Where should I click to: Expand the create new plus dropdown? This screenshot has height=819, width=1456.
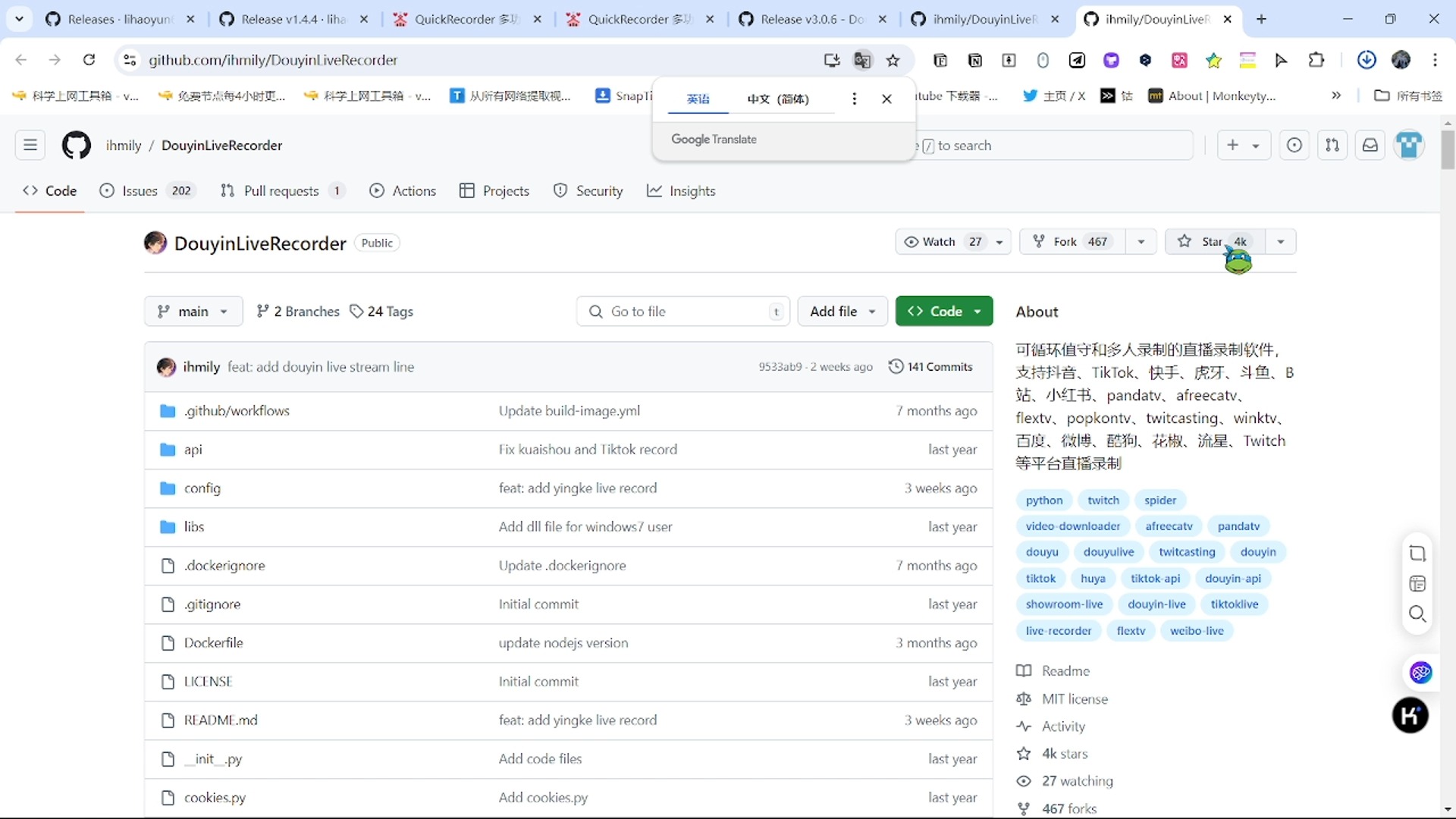click(1244, 145)
